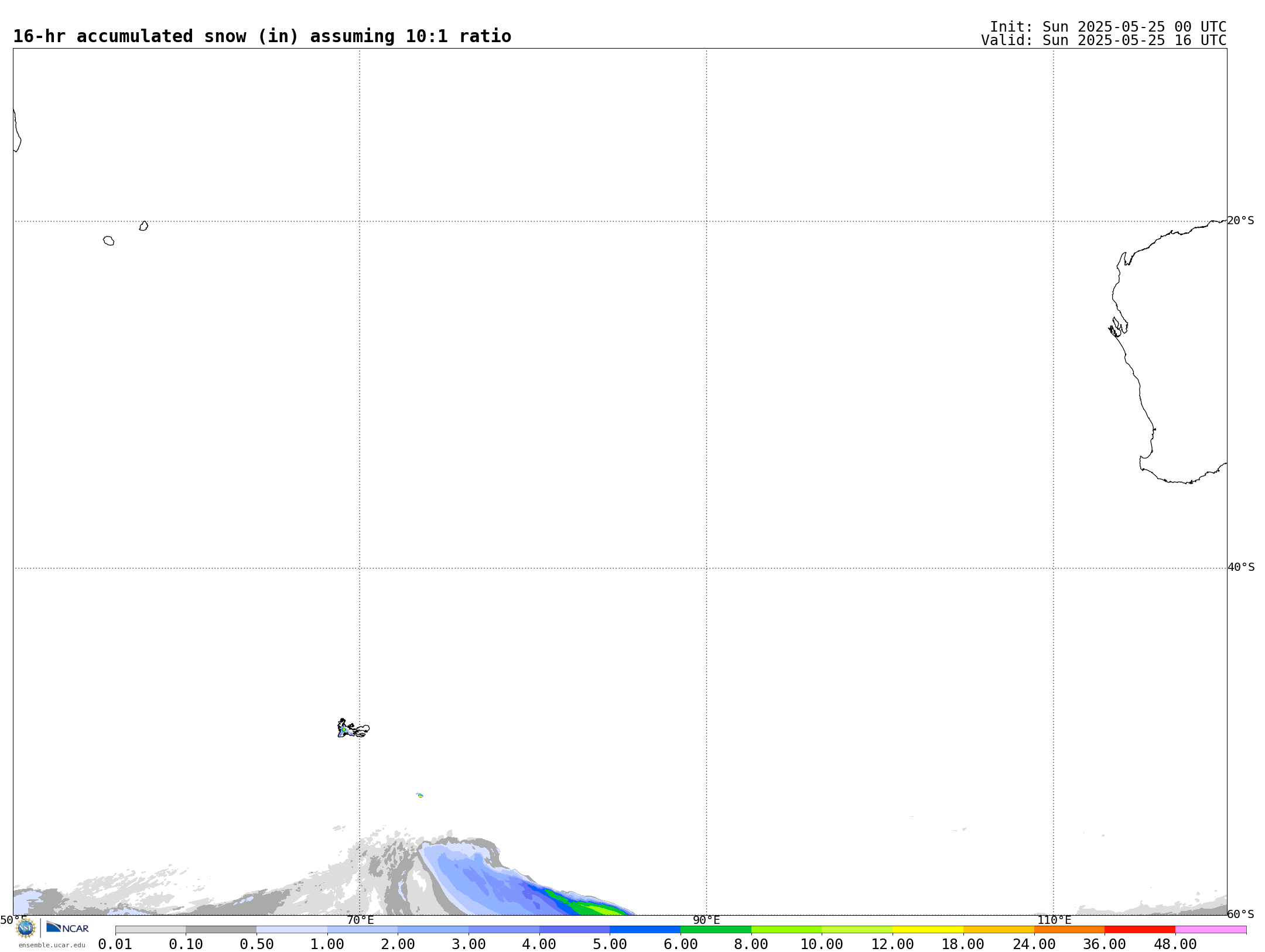This screenshot has width=1265, height=952.
Task: Click the 36.00 colorbar value
Action: click(x=1105, y=944)
